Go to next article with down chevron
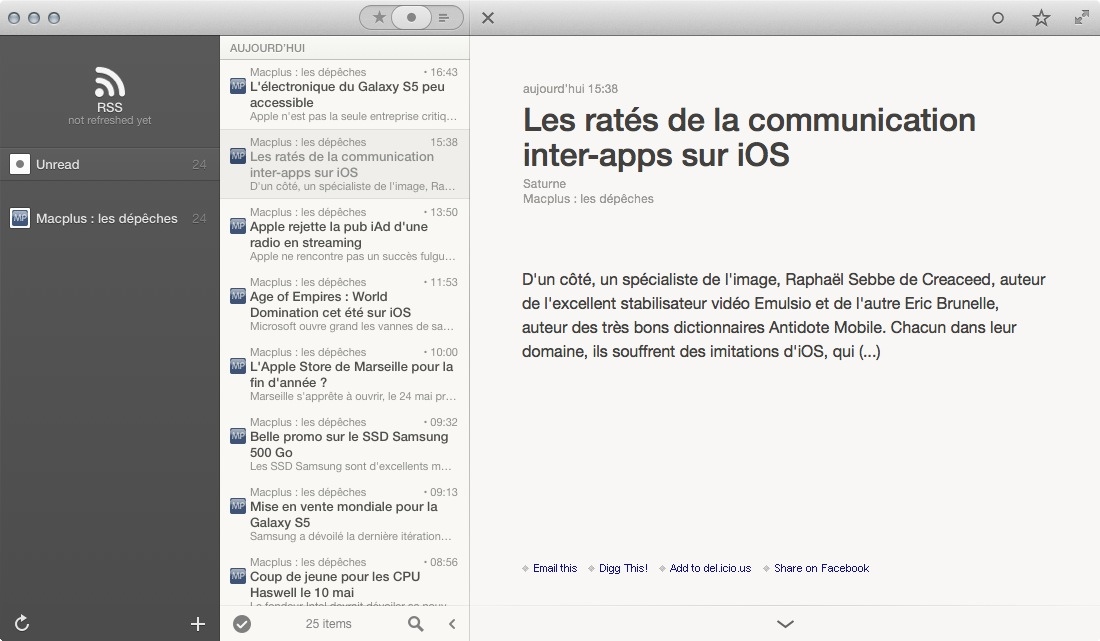Image resolution: width=1100 pixels, height=641 pixels. 785,623
